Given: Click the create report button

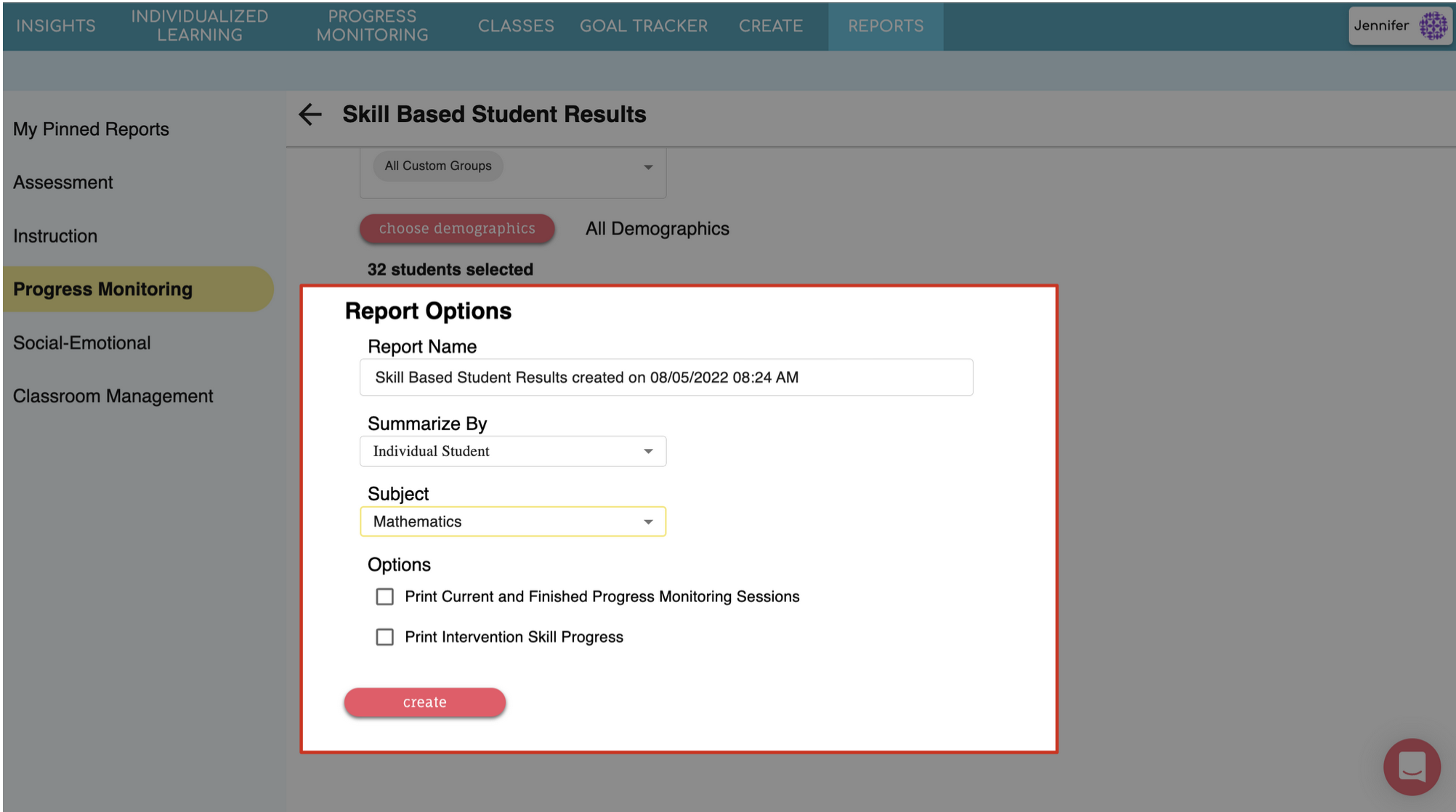Looking at the screenshot, I should coord(424,702).
